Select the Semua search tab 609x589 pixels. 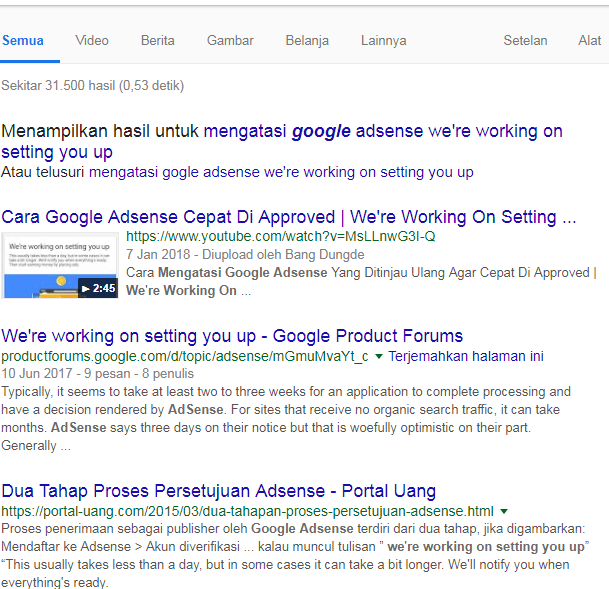(23, 40)
